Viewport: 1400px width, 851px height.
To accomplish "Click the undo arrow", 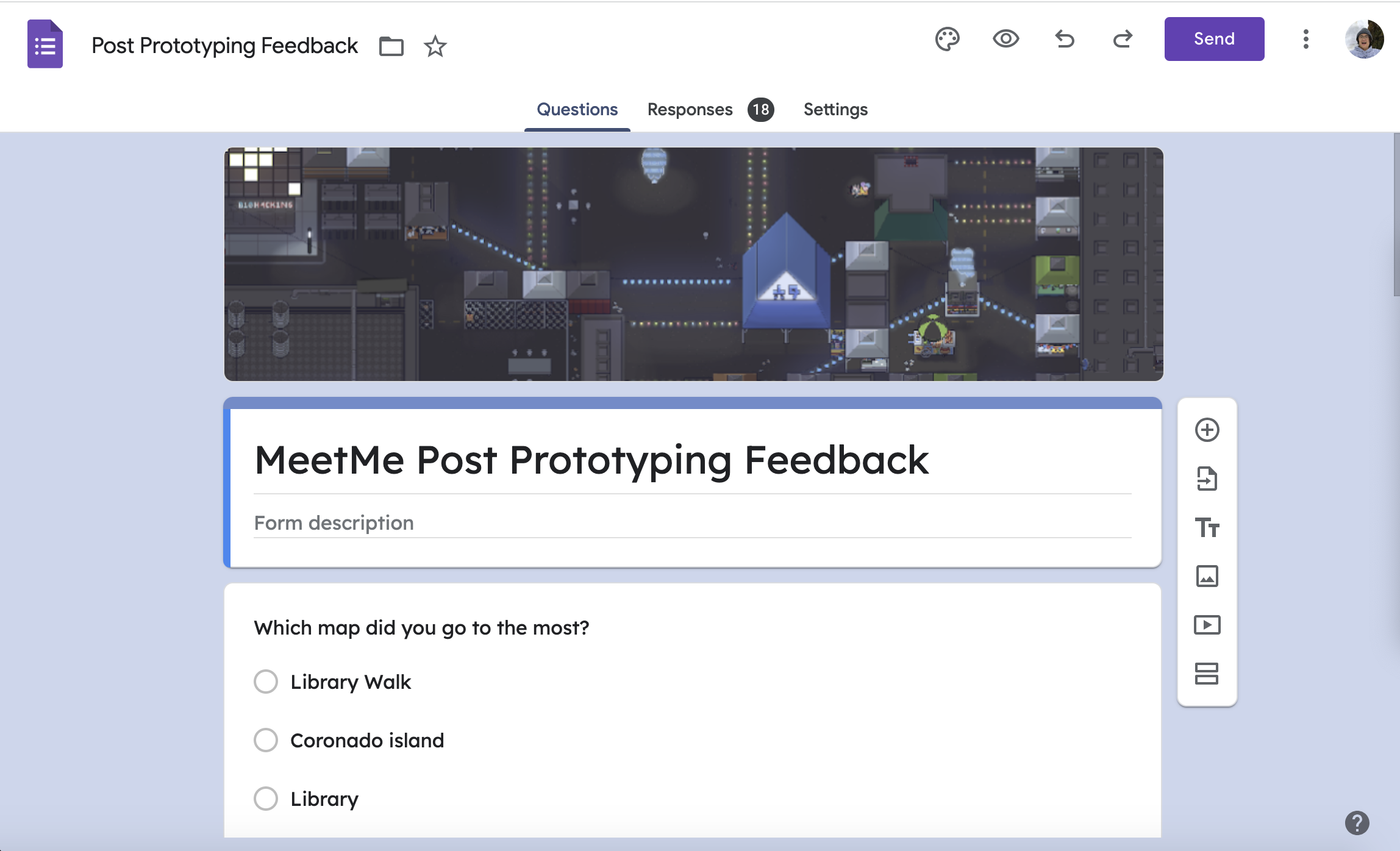I will coord(1065,39).
